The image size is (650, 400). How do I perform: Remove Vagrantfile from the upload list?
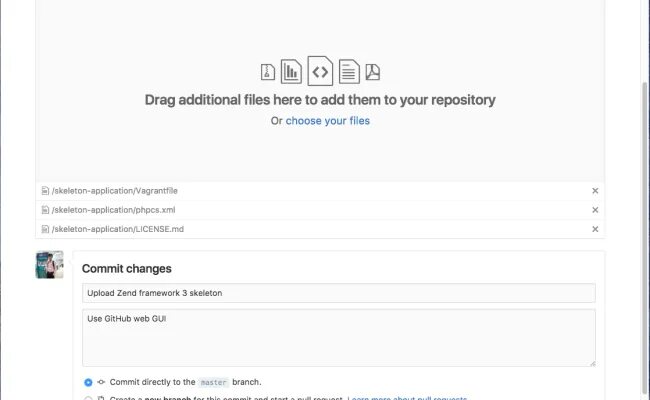[595, 190]
